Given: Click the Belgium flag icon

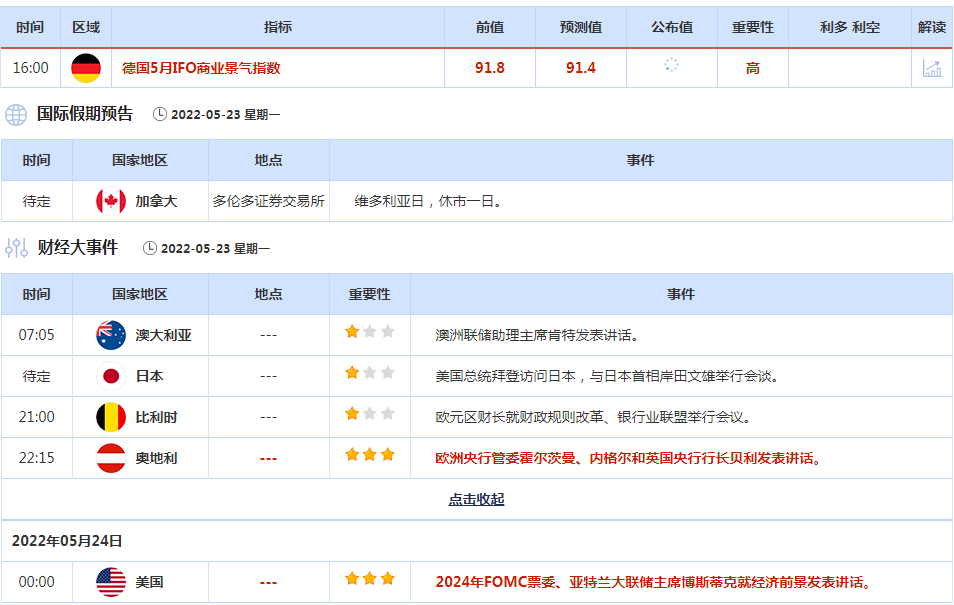Looking at the screenshot, I should coord(110,417).
